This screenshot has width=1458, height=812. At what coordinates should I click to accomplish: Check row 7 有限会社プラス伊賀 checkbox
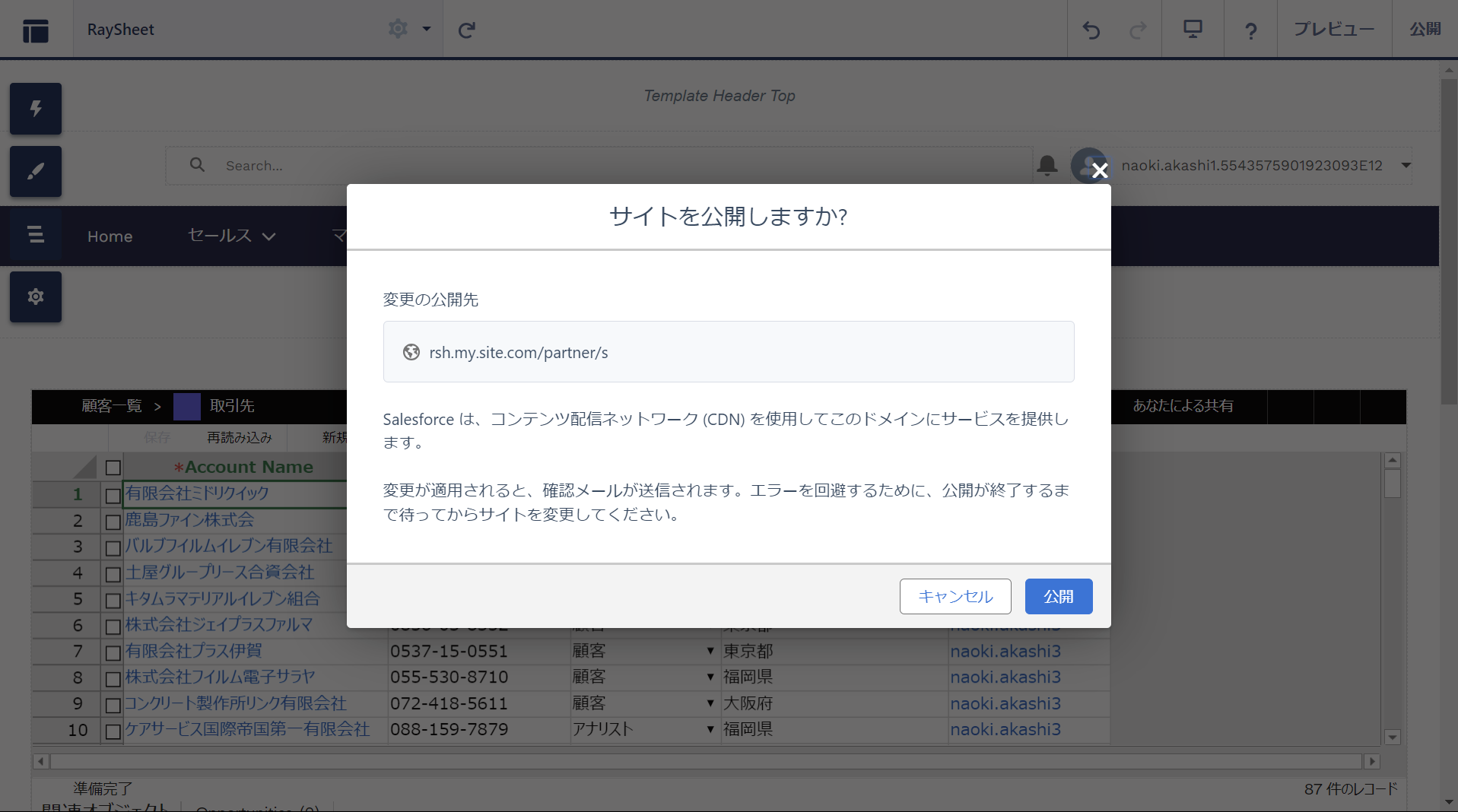click(x=113, y=652)
